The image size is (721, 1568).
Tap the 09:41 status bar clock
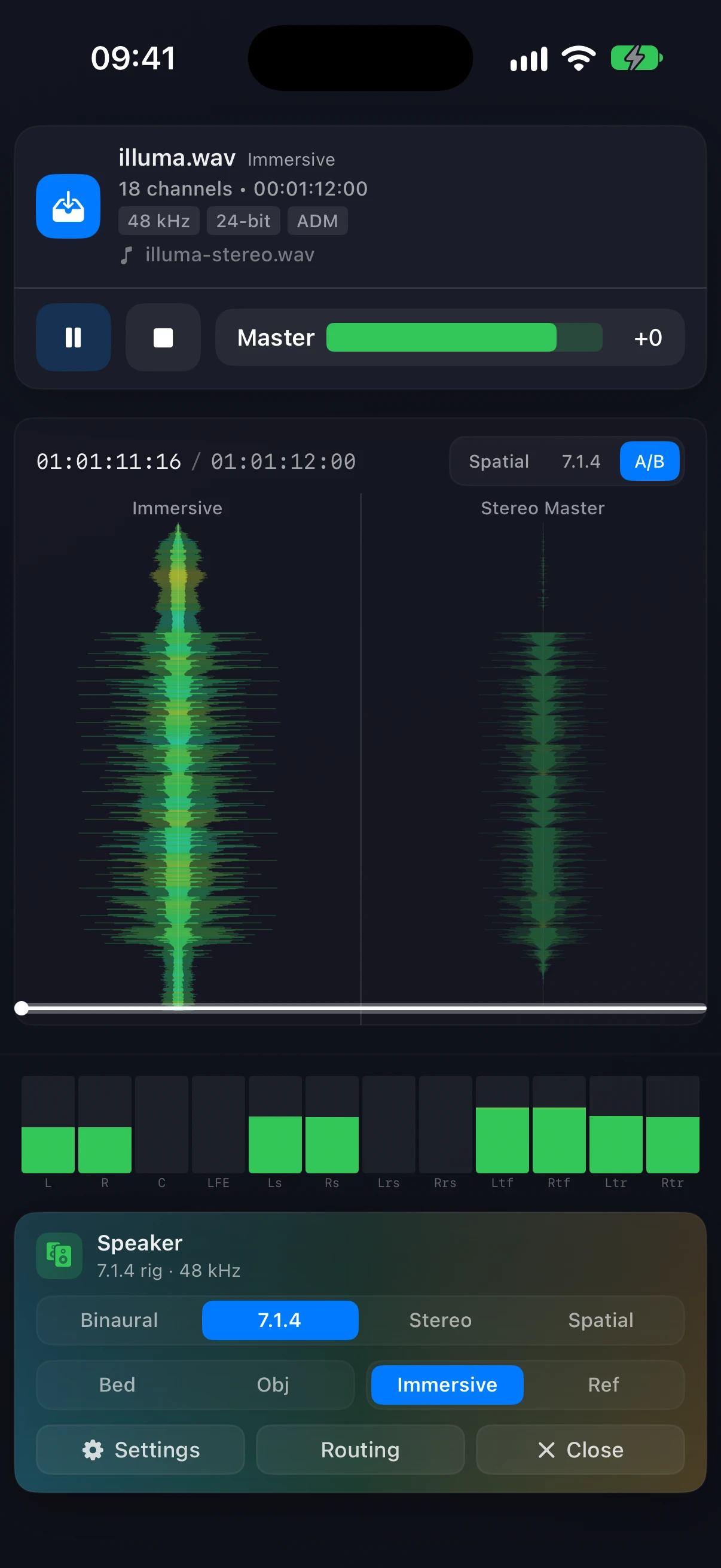pyautogui.click(x=133, y=59)
